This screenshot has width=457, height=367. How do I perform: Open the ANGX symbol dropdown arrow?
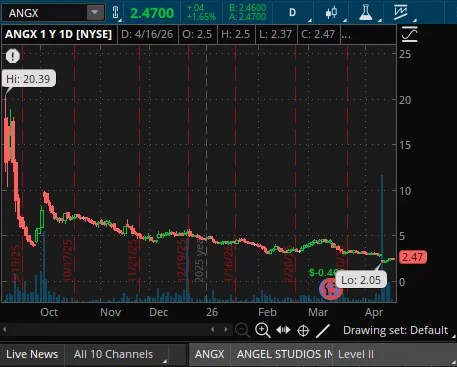tap(95, 13)
